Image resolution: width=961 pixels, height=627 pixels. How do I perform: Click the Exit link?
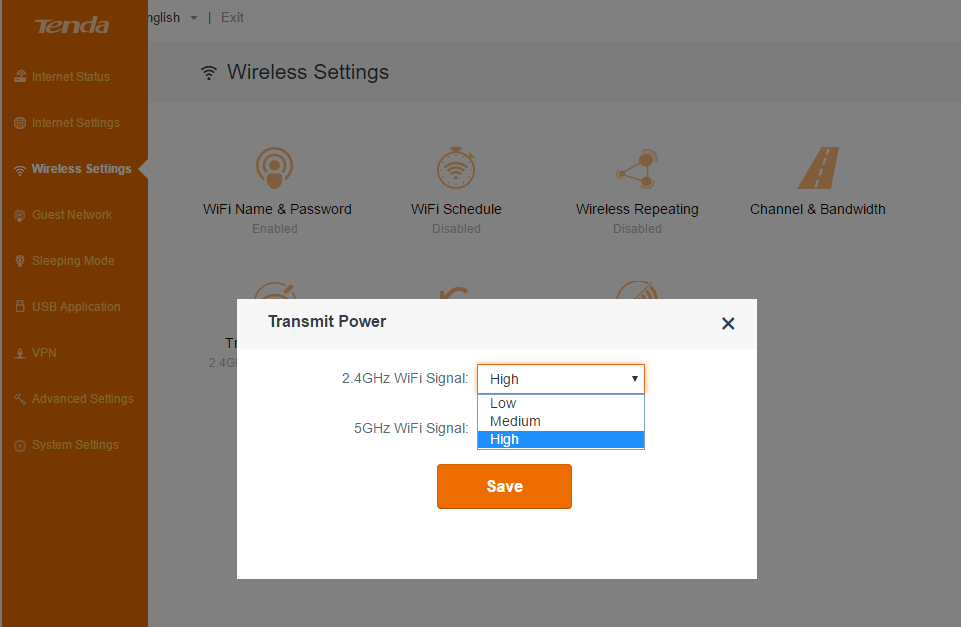[232, 18]
